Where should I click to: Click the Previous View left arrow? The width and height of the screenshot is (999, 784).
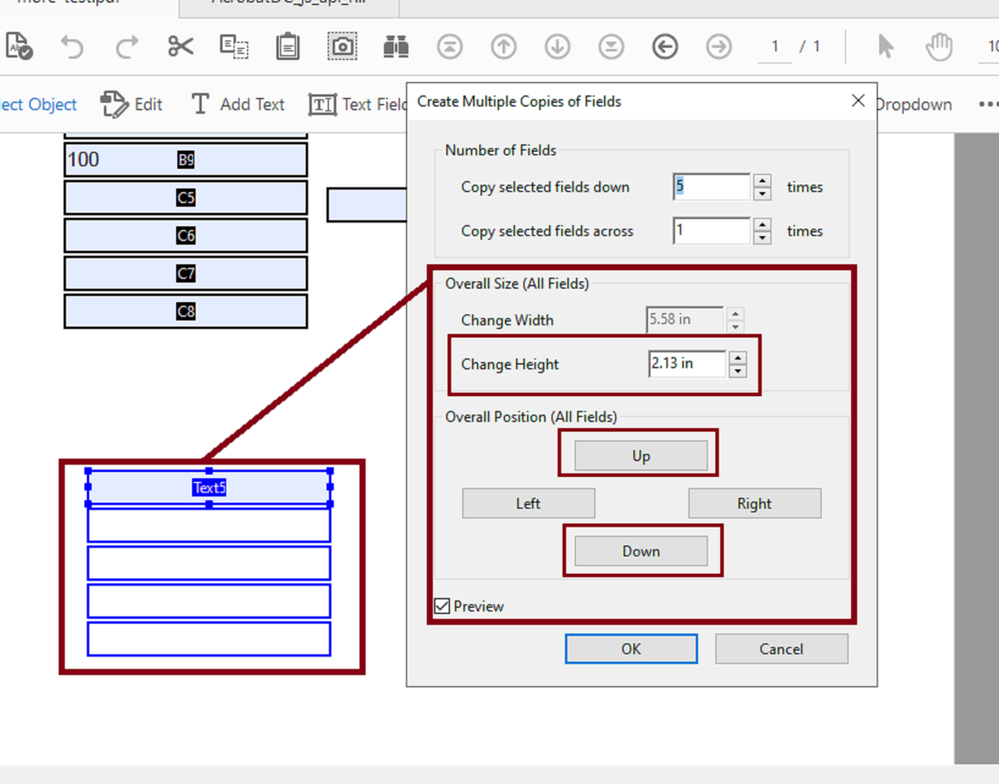(x=665, y=47)
